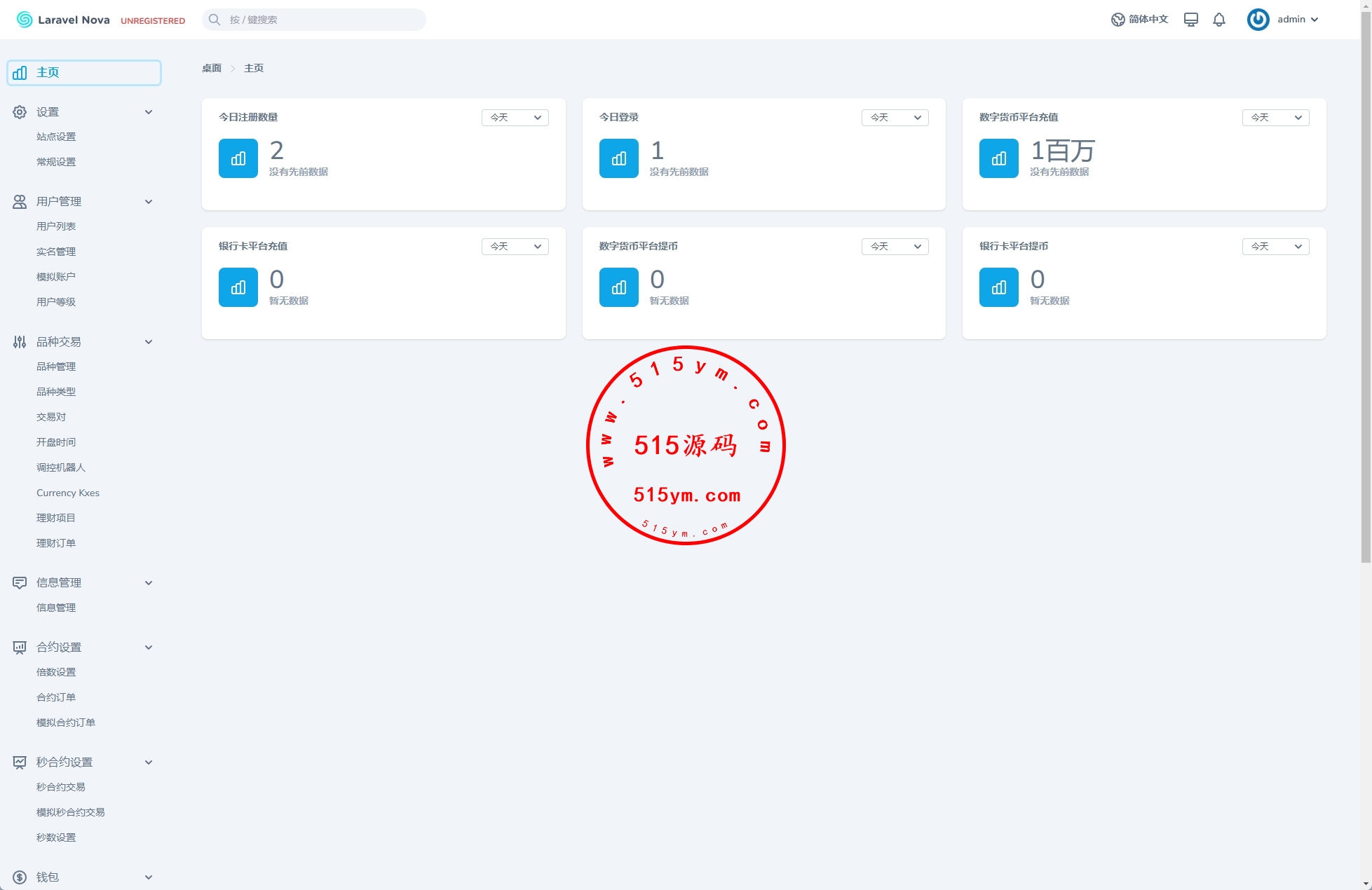Click the globe icon beside 简体中文

pos(1118,20)
